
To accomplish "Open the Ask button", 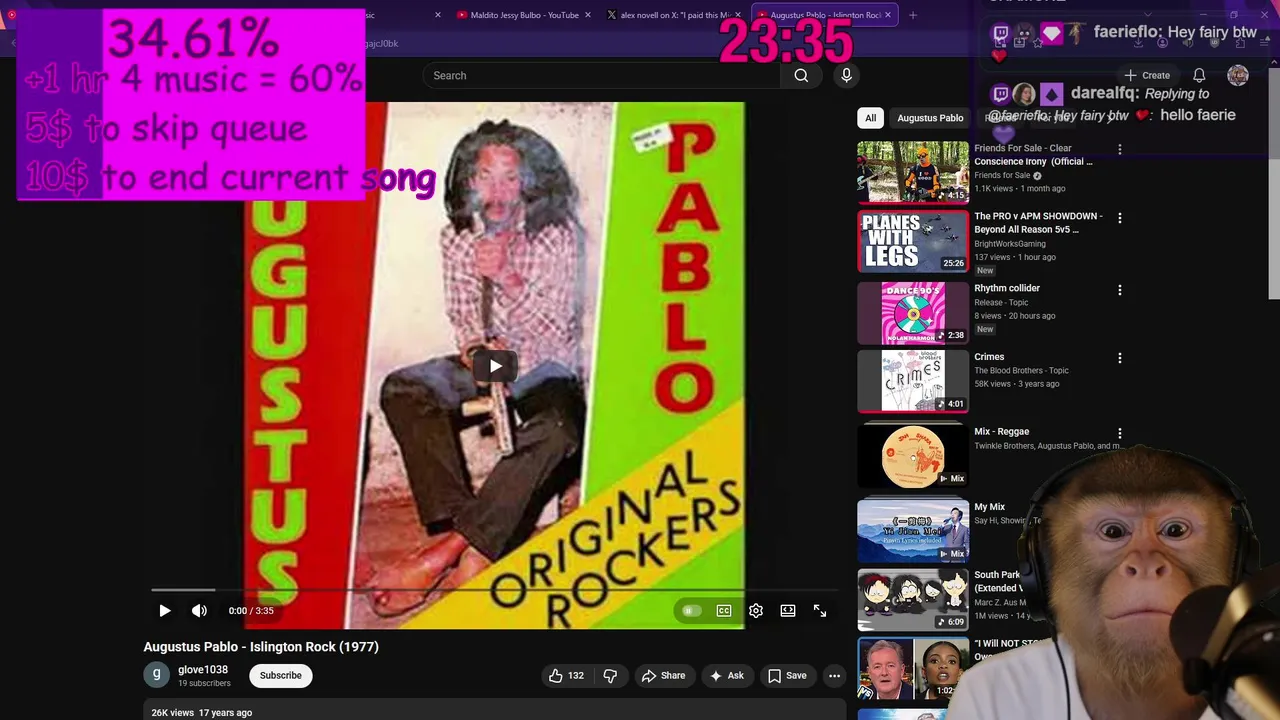I will [x=727, y=676].
